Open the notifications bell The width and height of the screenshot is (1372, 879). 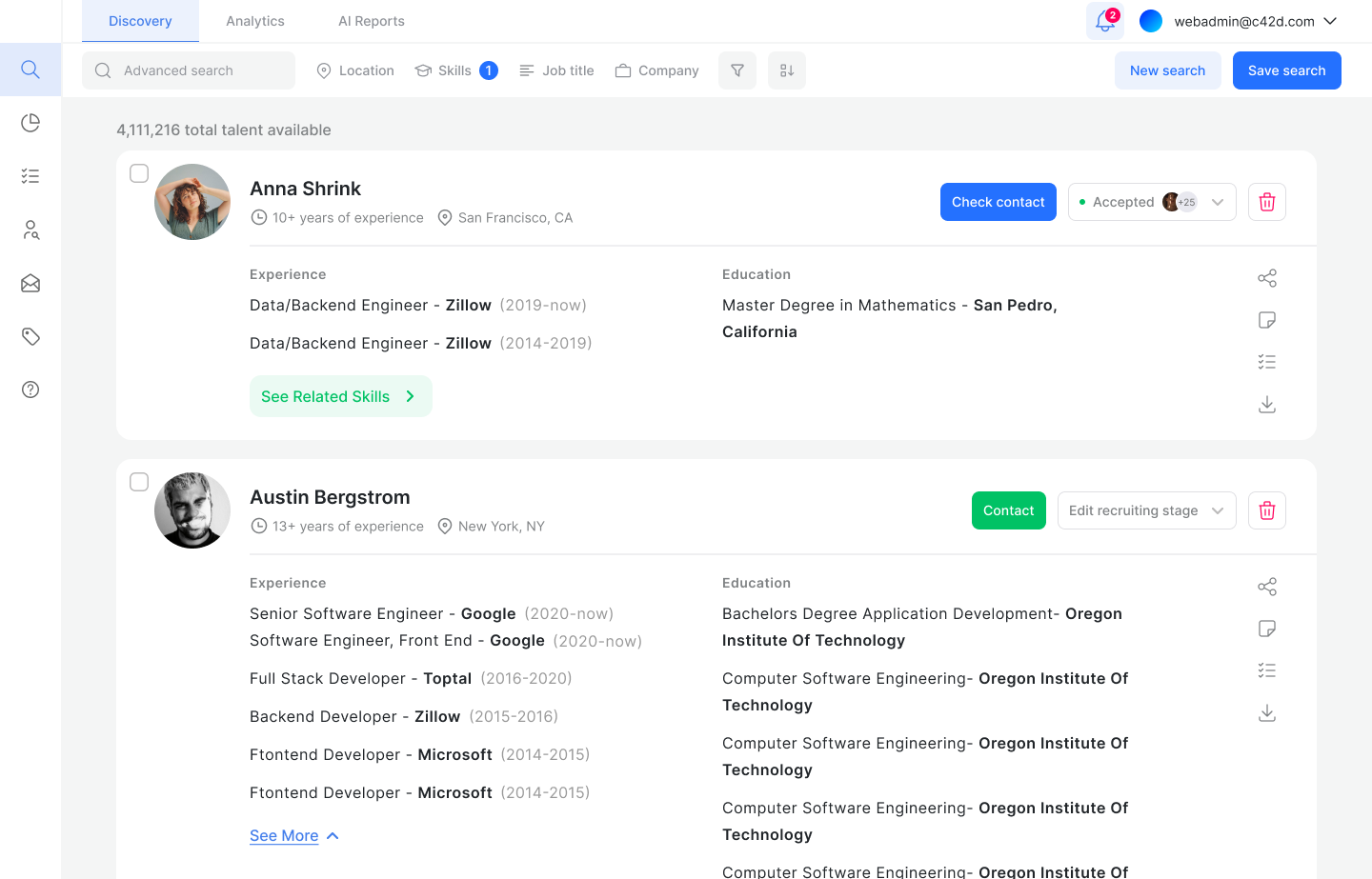pyautogui.click(x=1105, y=21)
